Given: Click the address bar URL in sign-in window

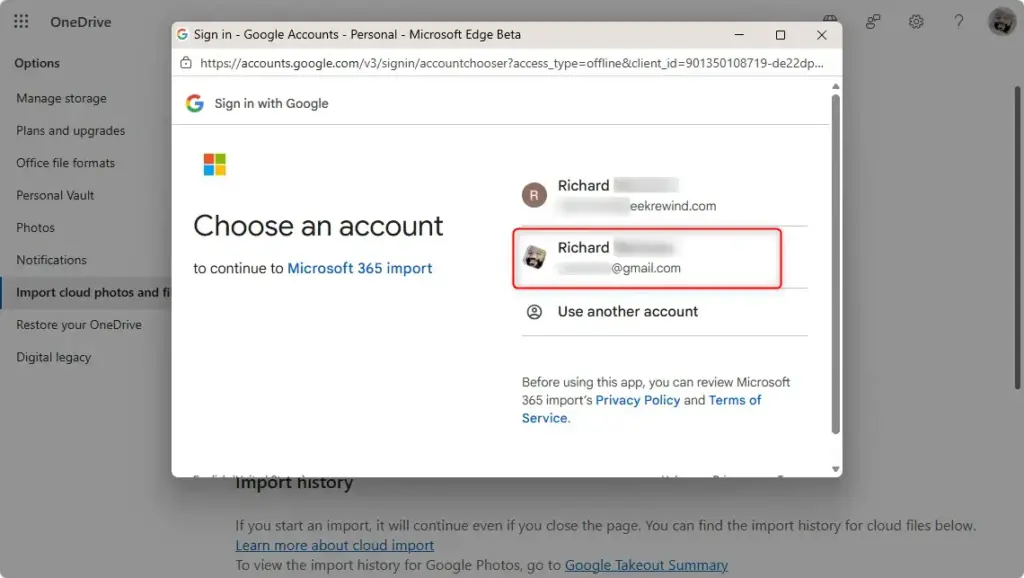Looking at the screenshot, I should [511, 63].
